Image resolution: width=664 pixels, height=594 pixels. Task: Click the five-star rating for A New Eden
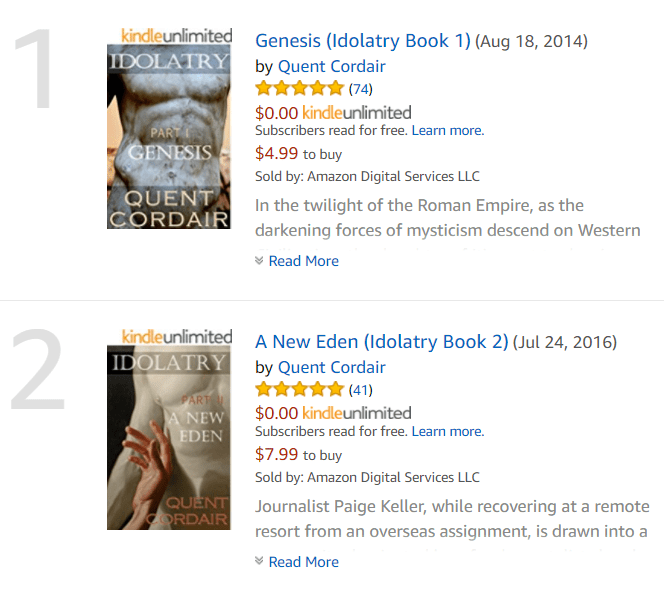point(299,389)
